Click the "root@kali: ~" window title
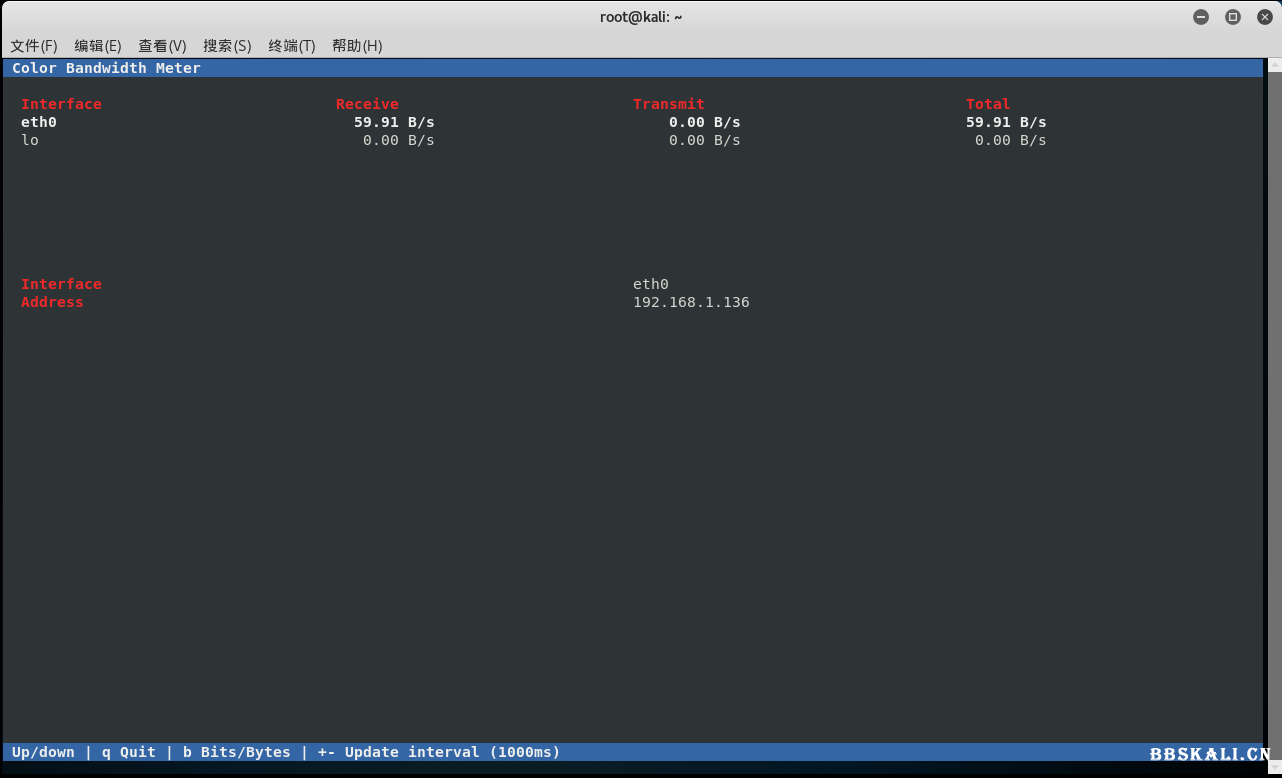 pos(641,17)
